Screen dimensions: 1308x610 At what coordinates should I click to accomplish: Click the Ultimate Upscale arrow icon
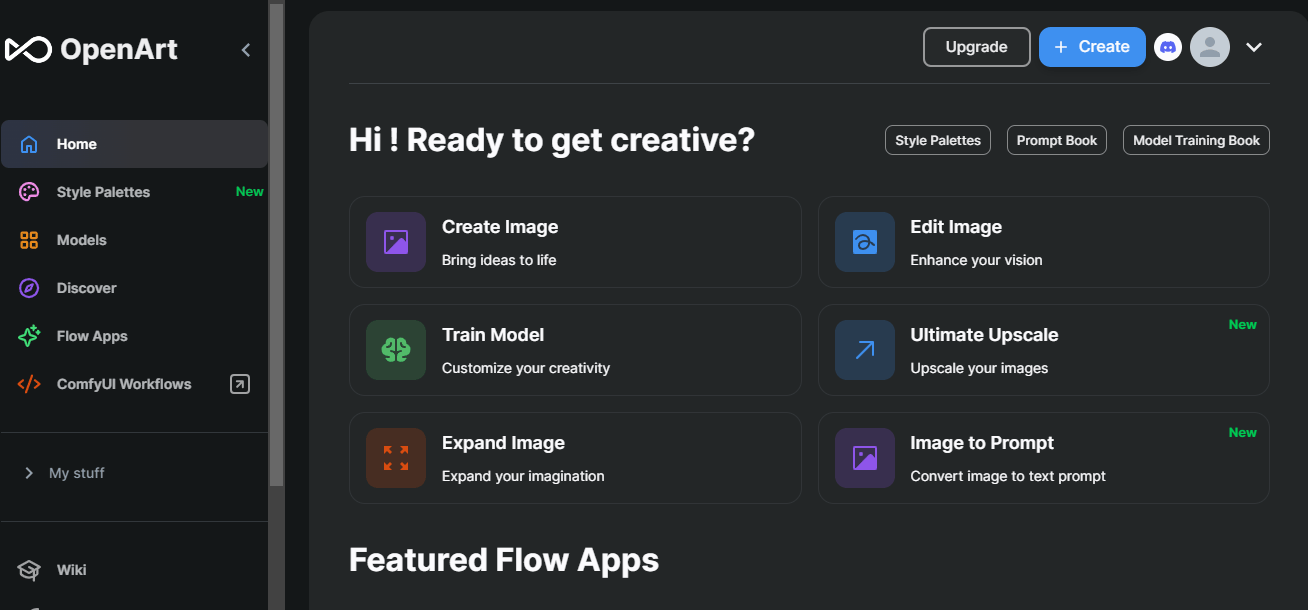pos(864,350)
